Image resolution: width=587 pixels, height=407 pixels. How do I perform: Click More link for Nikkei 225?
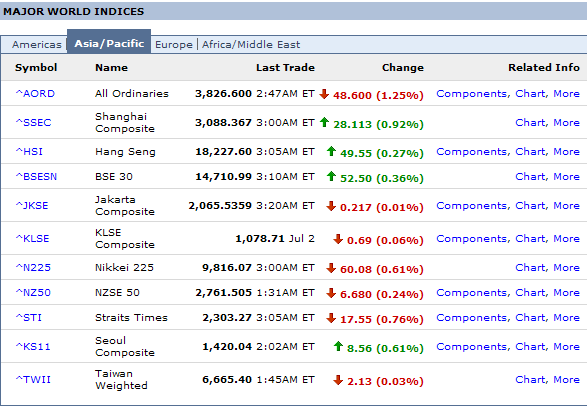[566, 268]
